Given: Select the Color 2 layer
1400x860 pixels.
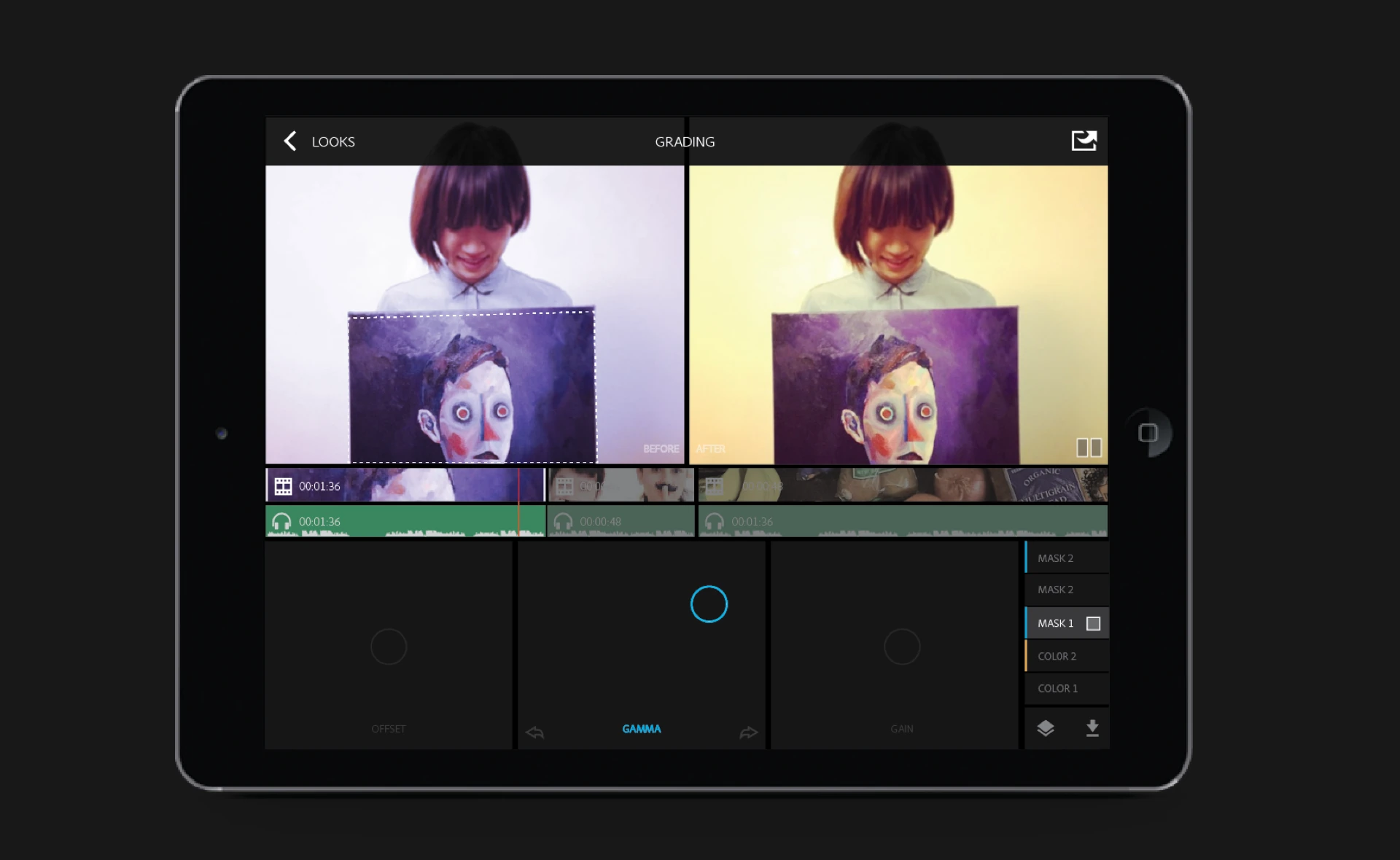Looking at the screenshot, I should [x=1067, y=656].
